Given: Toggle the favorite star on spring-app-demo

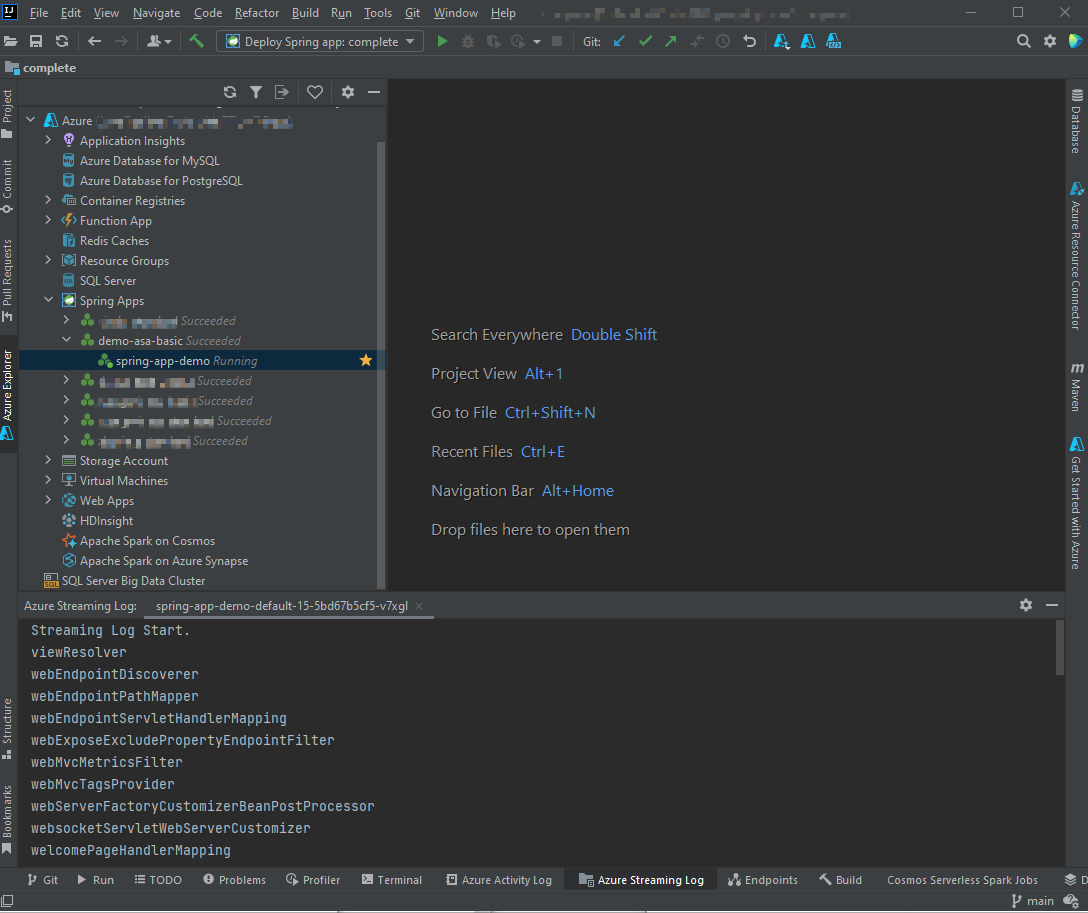Looking at the screenshot, I should (365, 360).
